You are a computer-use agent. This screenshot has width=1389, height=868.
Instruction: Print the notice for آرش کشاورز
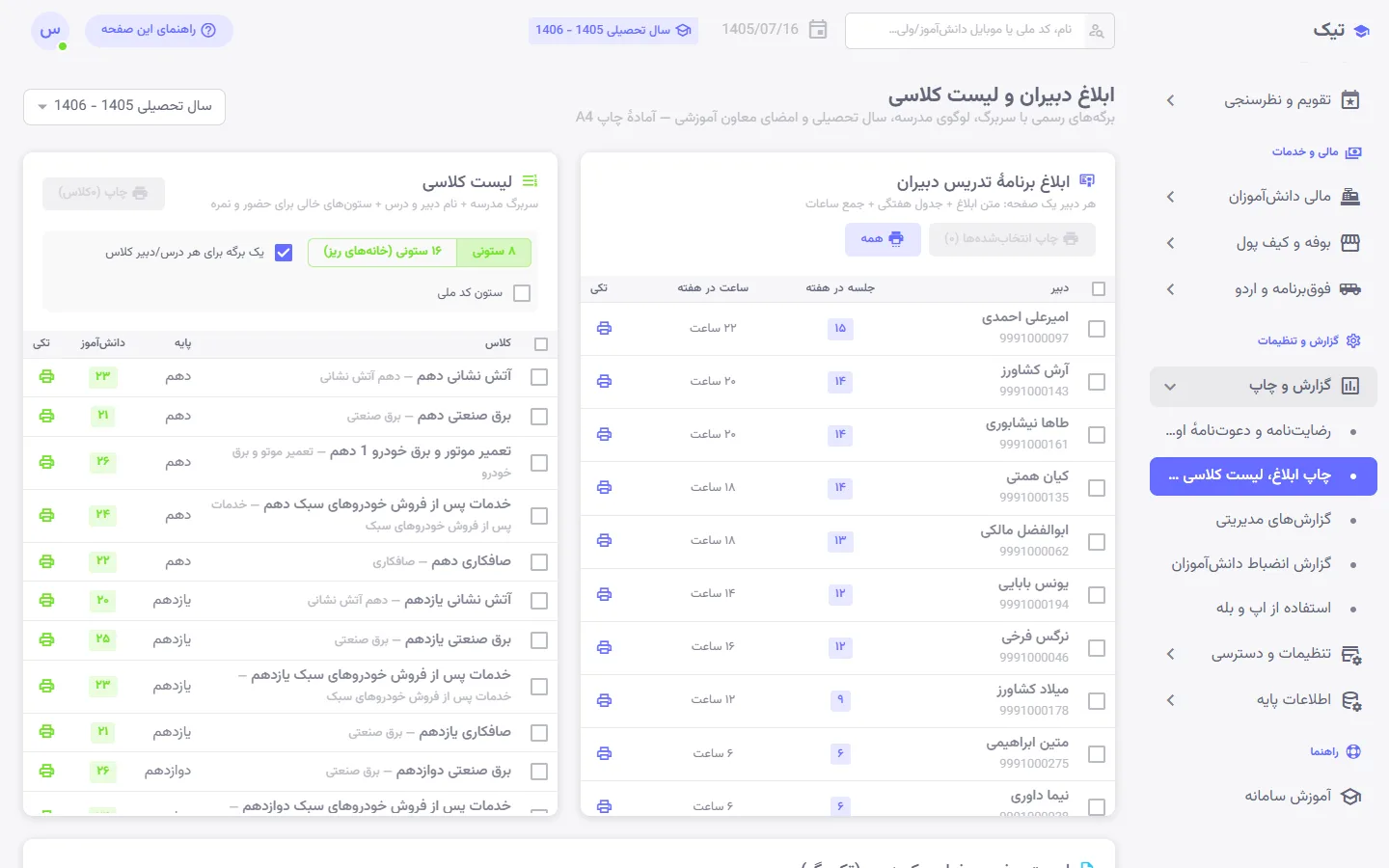point(604,382)
